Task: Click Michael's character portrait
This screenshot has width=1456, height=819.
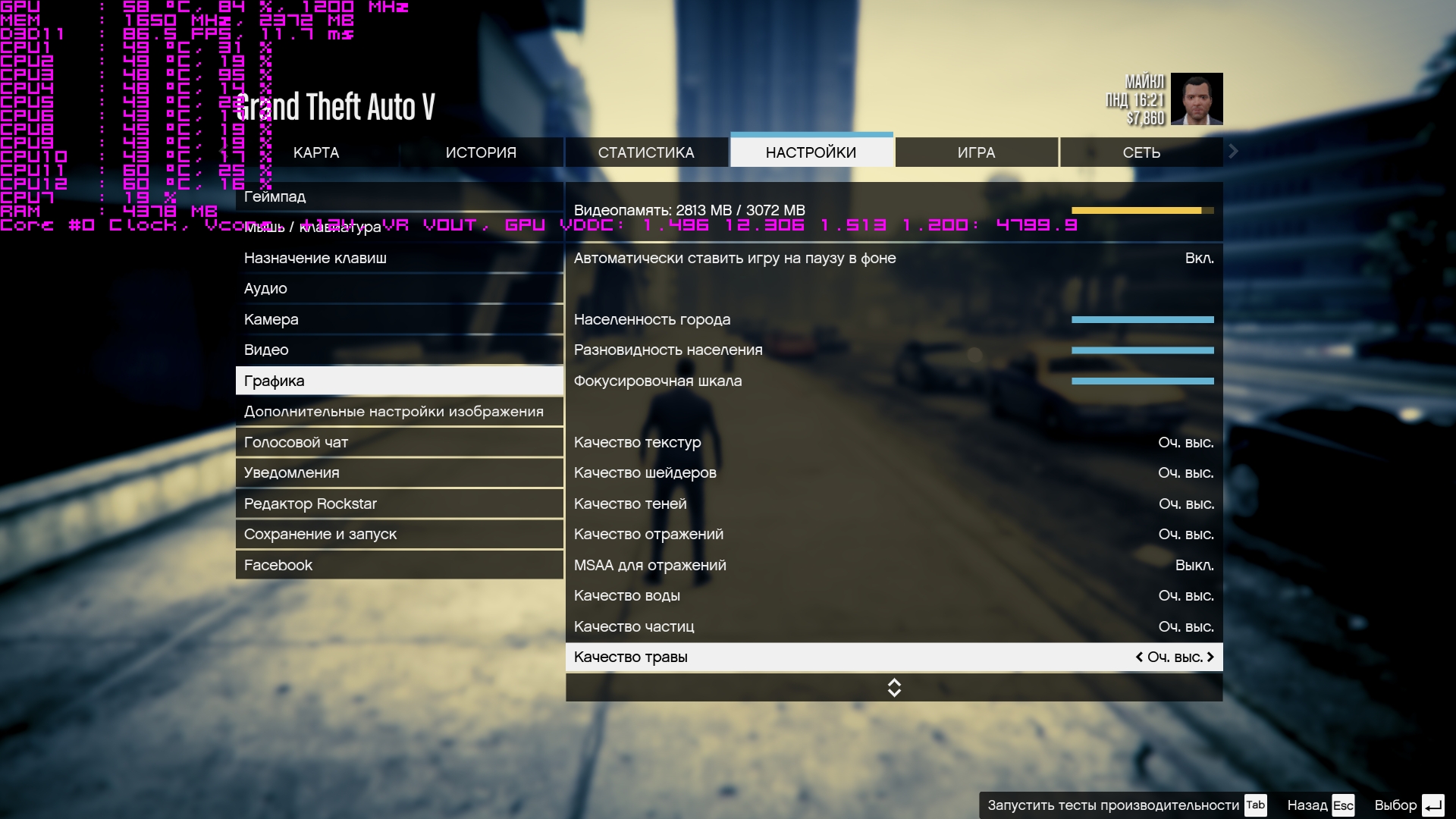Action: coord(1197,99)
